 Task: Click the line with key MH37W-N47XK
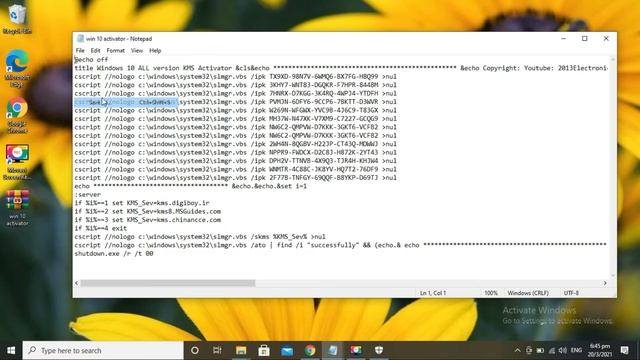pos(235,119)
